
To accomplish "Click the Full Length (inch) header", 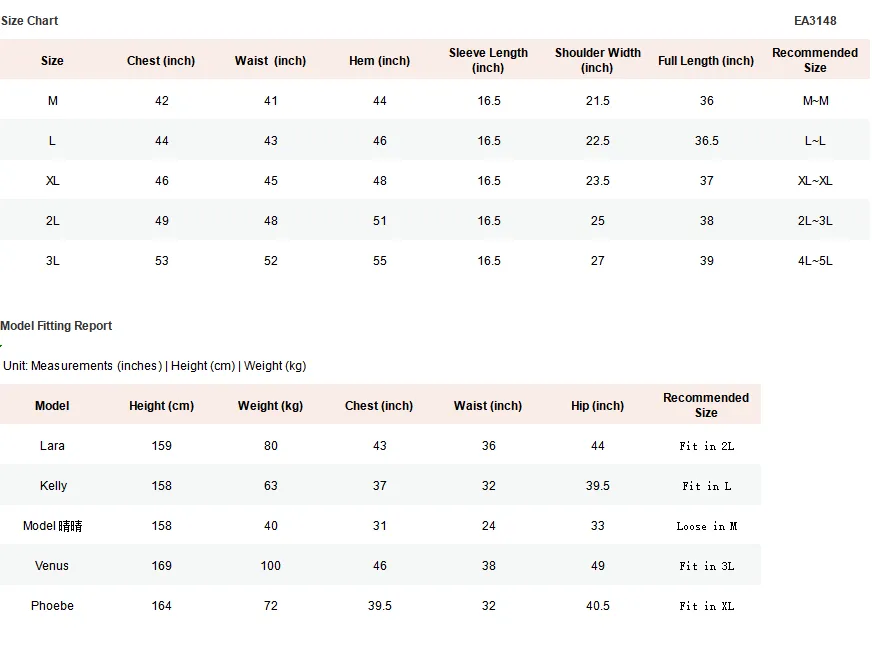I will tap(706, 61).
